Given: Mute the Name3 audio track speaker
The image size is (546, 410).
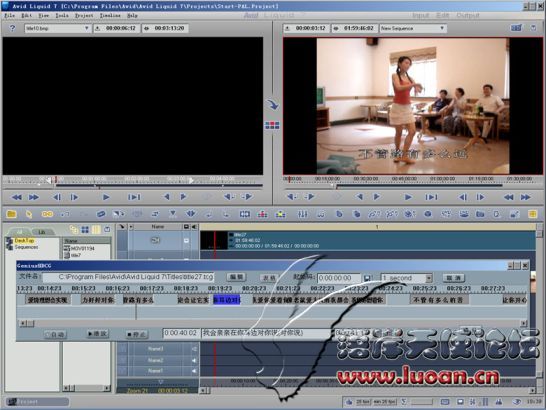Looking at the screenshot, I should (194, 349).
